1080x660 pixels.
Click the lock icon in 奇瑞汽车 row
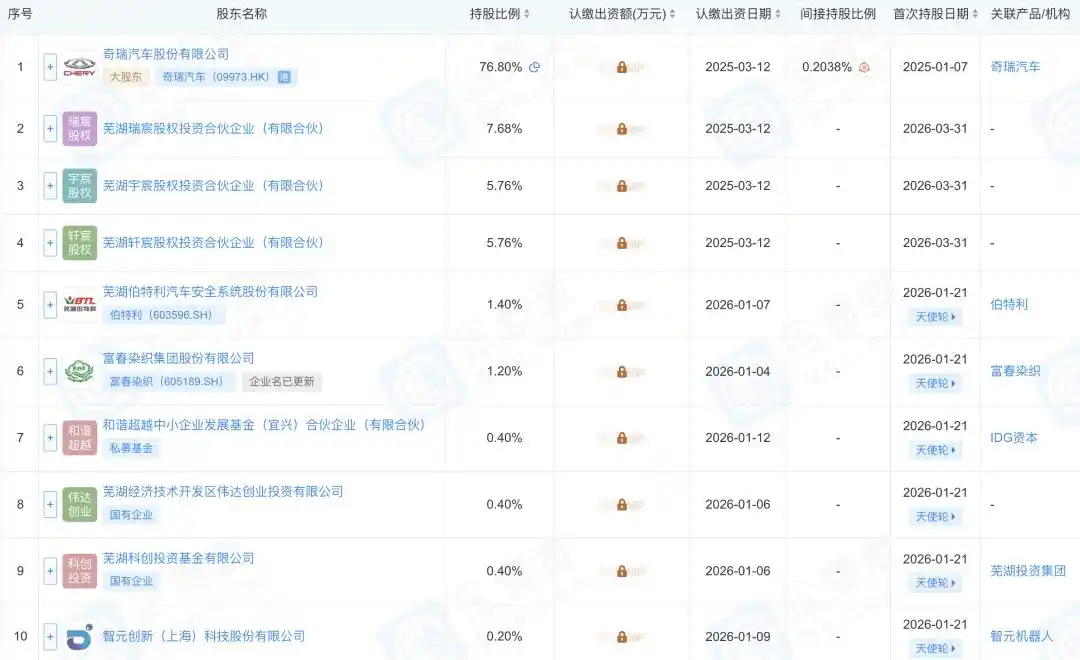click(x=621, y=67)
